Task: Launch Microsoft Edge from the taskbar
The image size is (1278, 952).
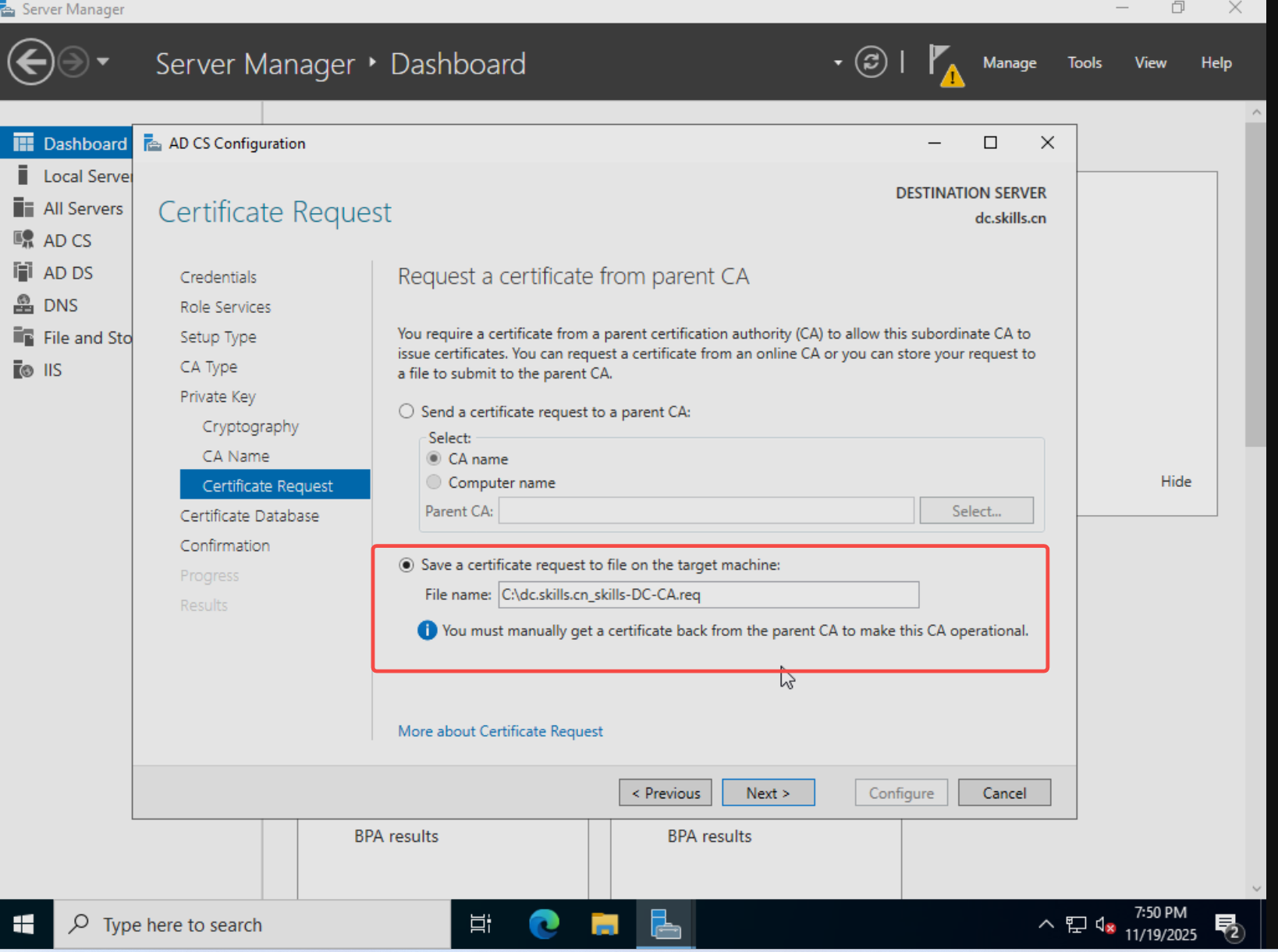Action: 544,925
